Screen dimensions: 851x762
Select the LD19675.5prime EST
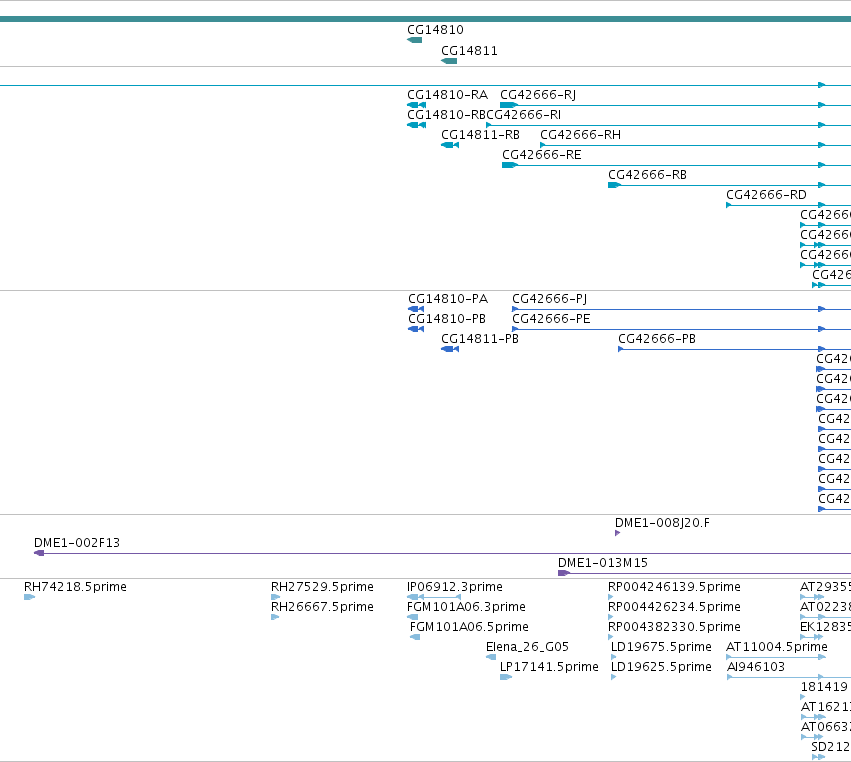(661, 647)
